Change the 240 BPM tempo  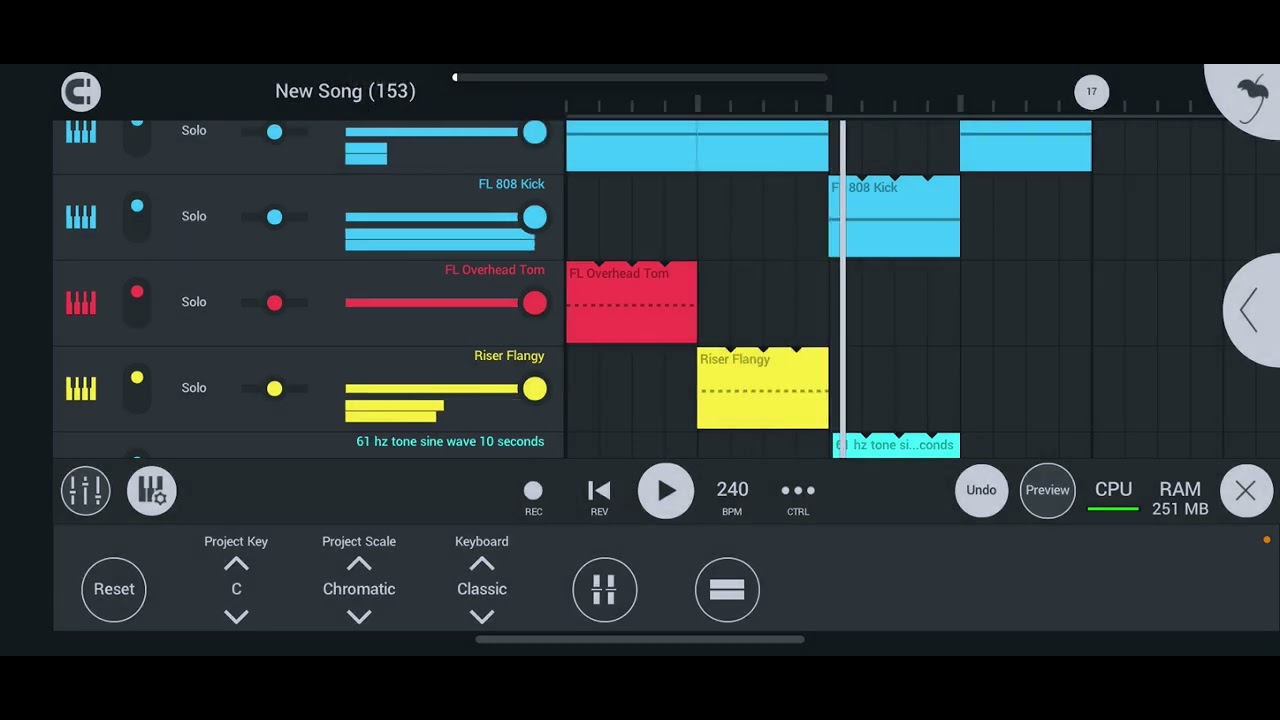732,496
